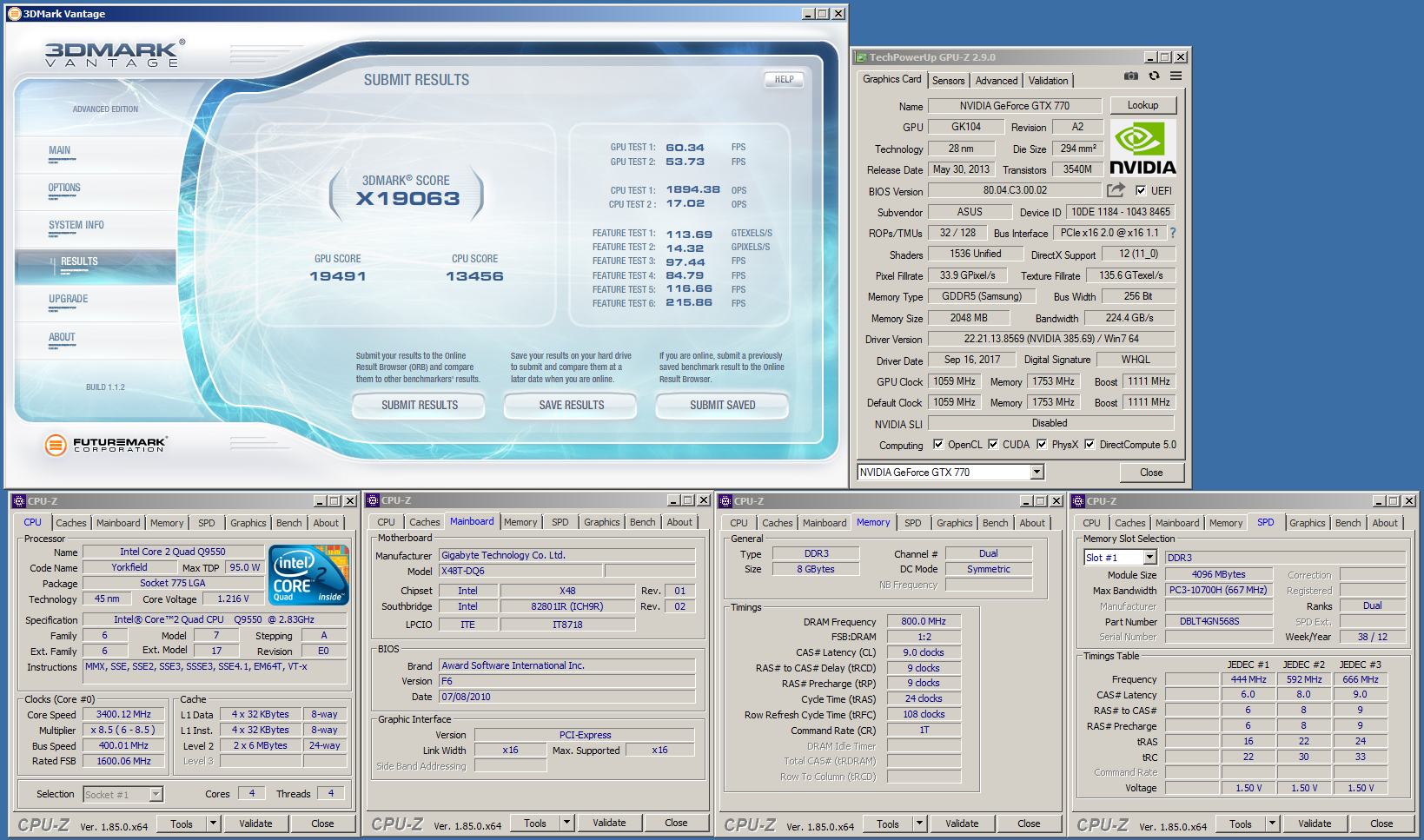1424x840 pixels.
Task: Open ABOUT in 3DMark sidebar
Action: 62,337
